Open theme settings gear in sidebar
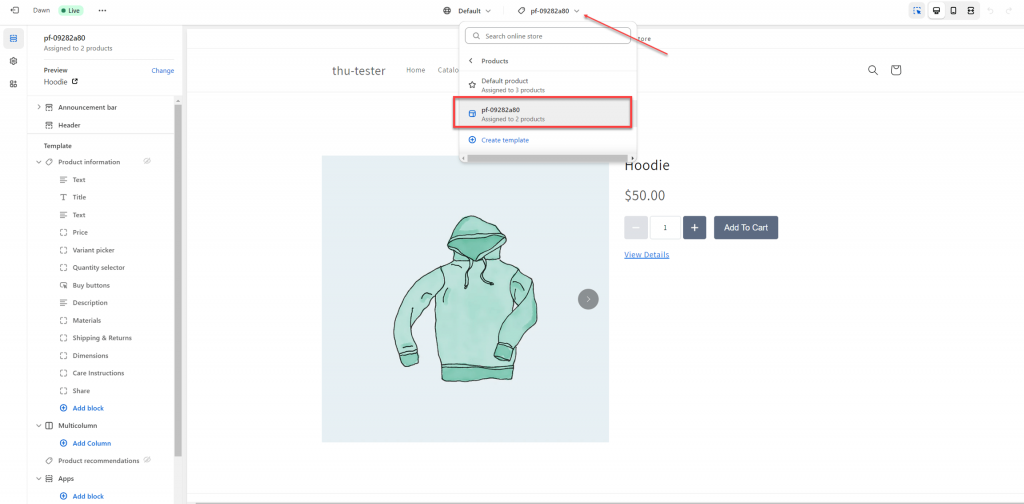Viewport: 1024px width, 504px height. click(13, 61)
